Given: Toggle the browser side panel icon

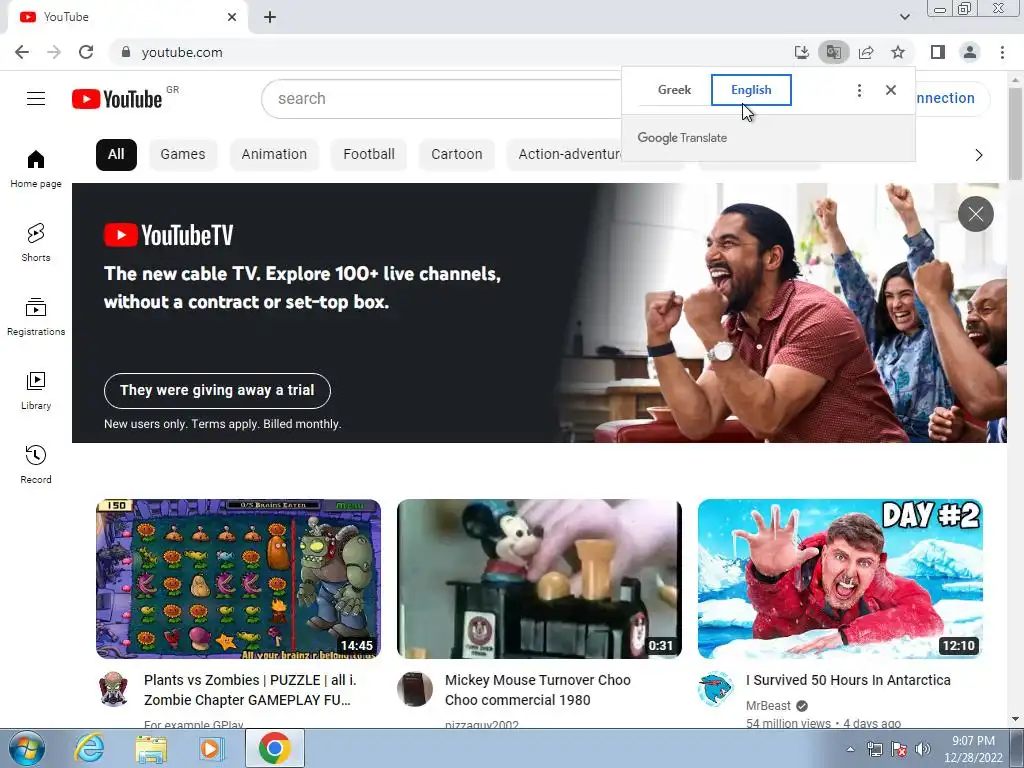Looking at the screenshot, I should 938,52.
